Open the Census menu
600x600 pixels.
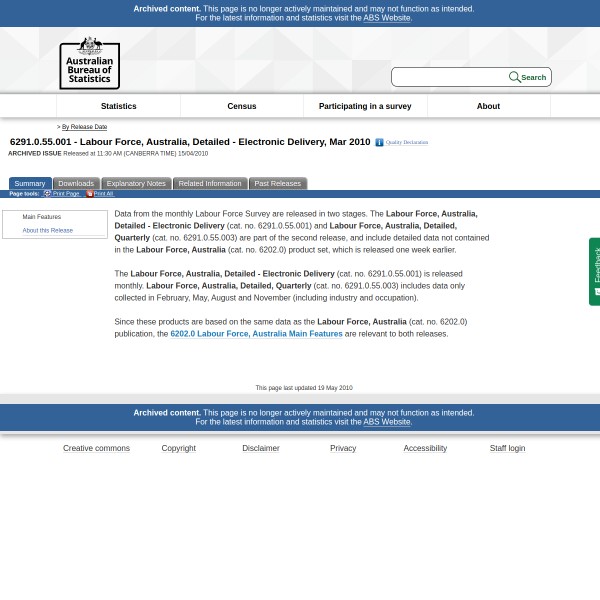[x=241, y=106]
